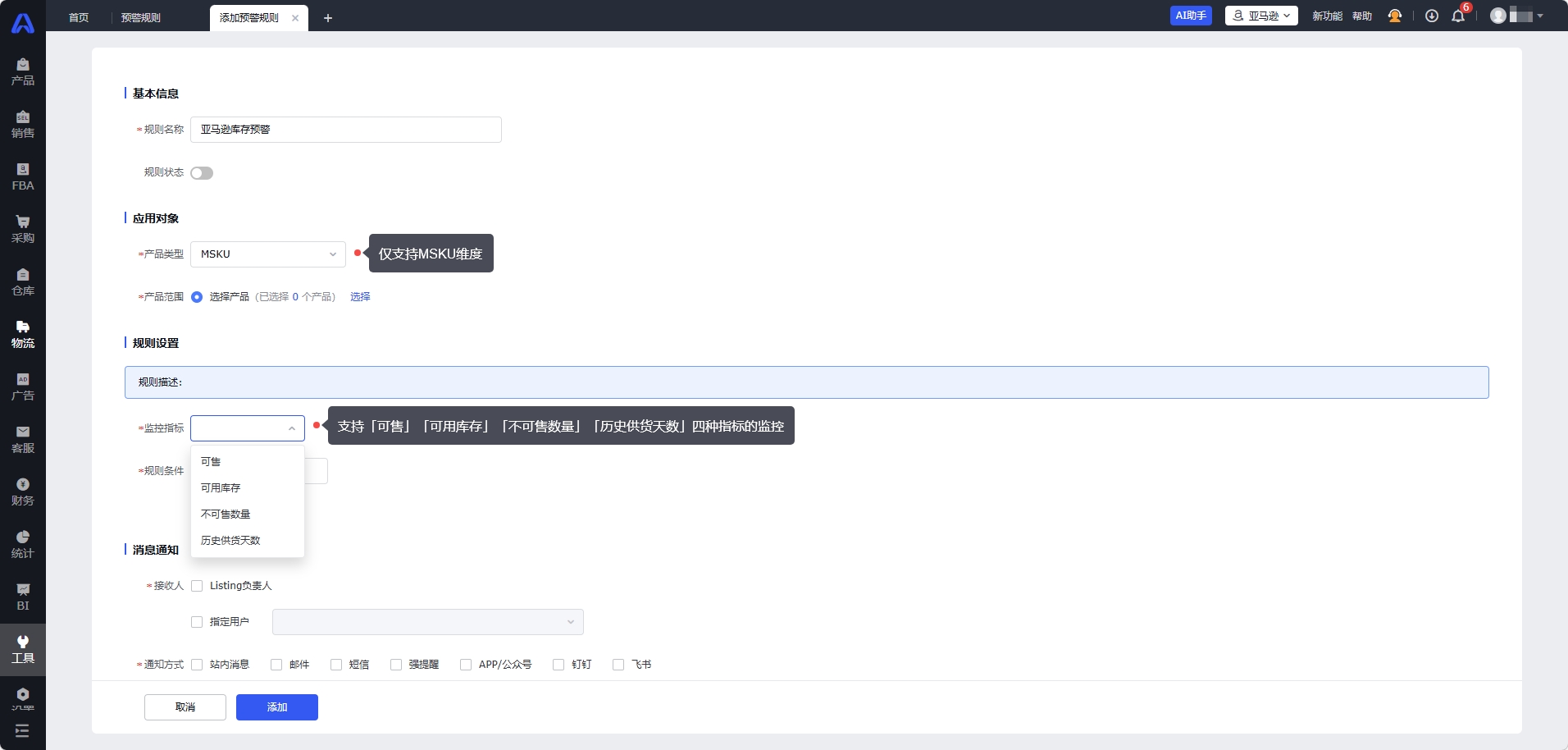This screenshot has height=750, width=1568.
Task: Expand the 产品类型 MSKU dropdown
Action: pyautogui.click(x=267, y=254)
